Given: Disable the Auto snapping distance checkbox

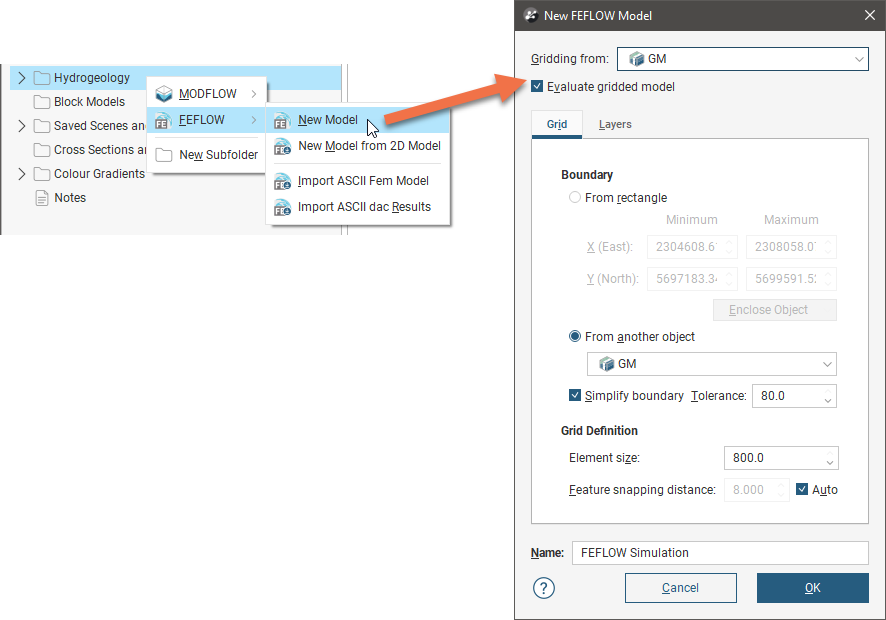Looking at the screenshot, I should (x=802, y=490).
